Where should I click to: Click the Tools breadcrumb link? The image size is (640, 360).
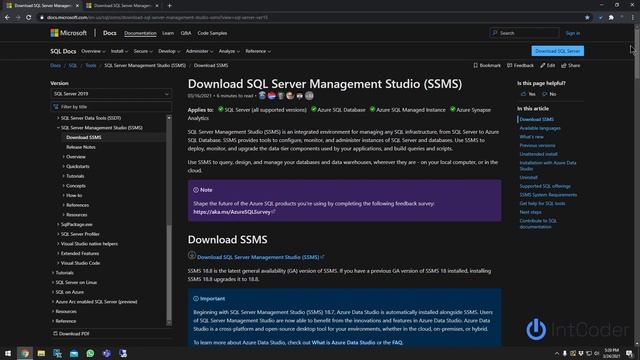[91, 65]
